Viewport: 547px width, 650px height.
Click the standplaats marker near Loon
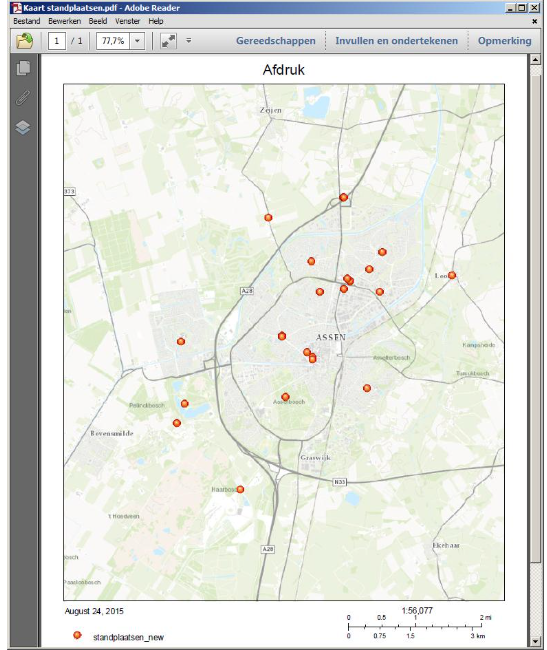452,275
